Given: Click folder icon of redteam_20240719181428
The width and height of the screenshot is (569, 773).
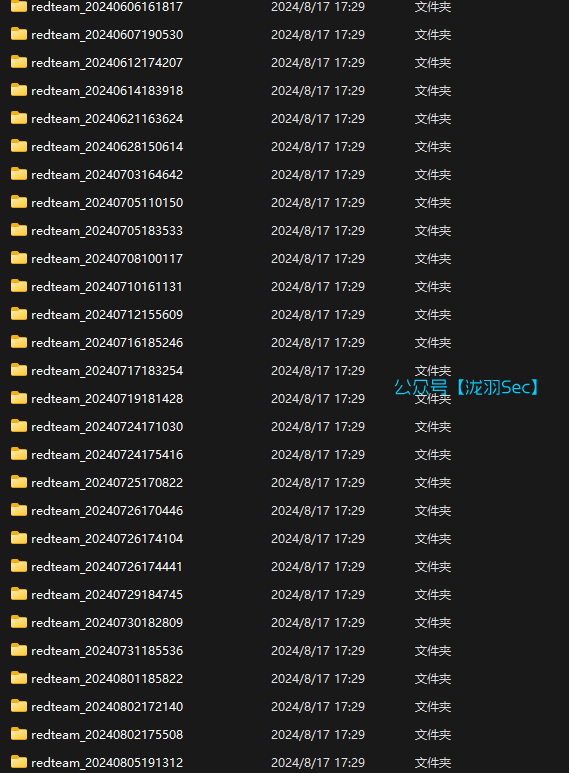Looking at the screenshot, I should click(19, 398).
